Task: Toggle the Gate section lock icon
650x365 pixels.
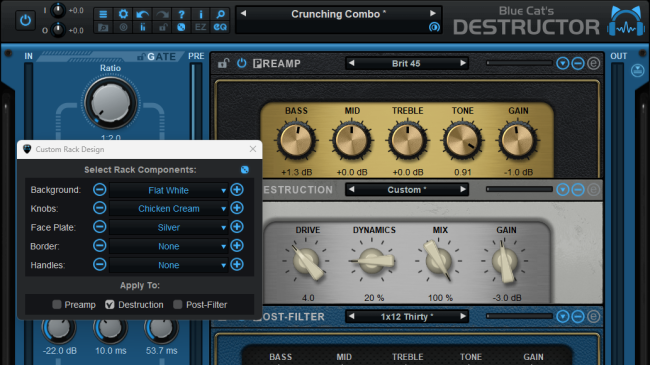Action: 141,57
